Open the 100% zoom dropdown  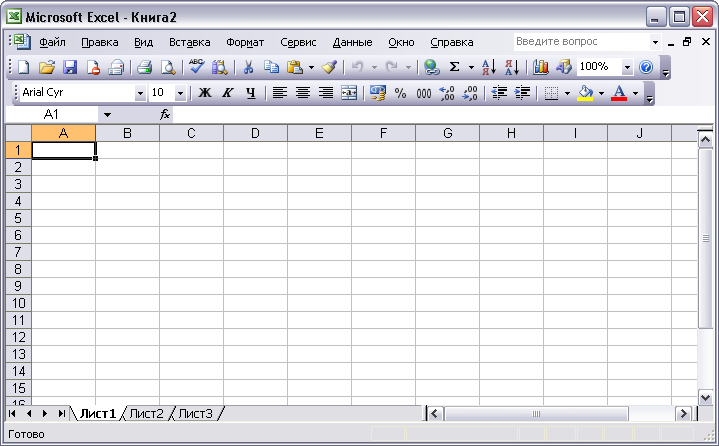pyautogui.click(x=627, y=67)
